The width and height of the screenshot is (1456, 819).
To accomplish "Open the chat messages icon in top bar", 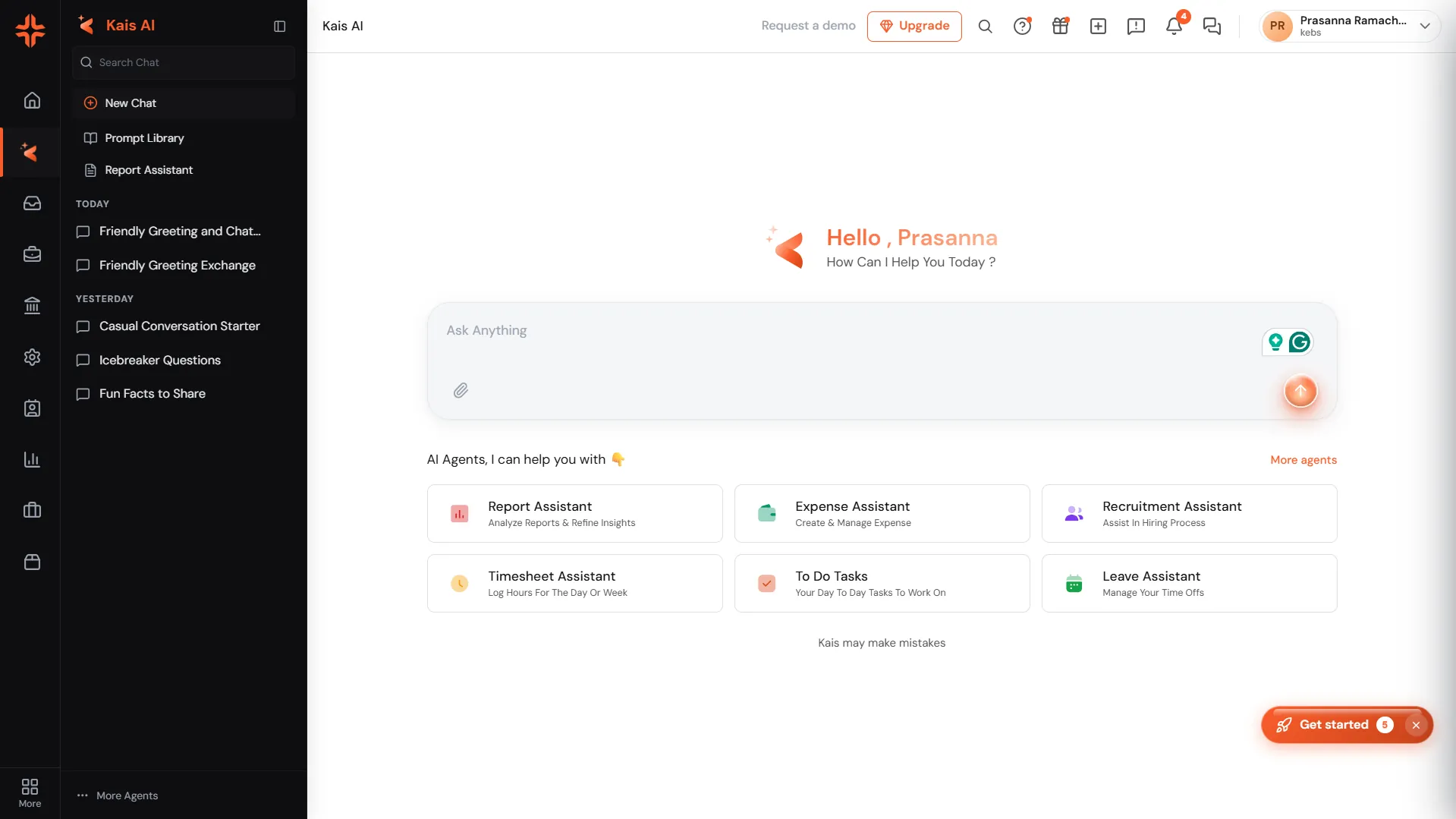I will [1212, 26].
